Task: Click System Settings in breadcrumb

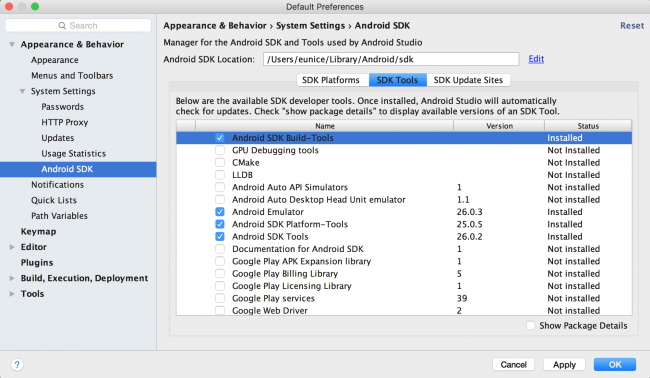Action: (x=310, y=26)
